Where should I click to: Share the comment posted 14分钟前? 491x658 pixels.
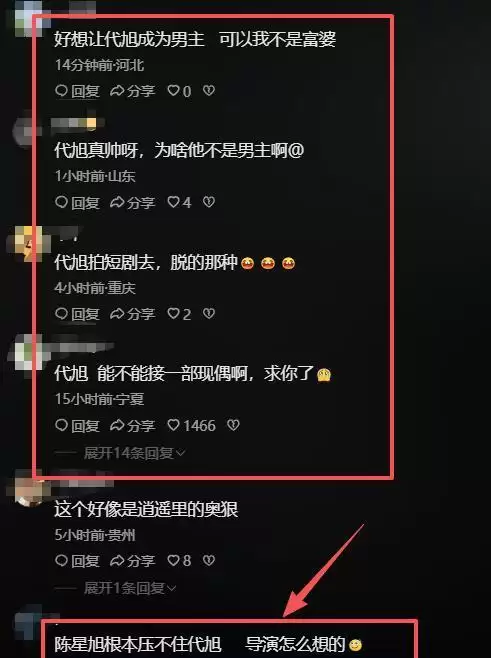click(x=133, y=91)
